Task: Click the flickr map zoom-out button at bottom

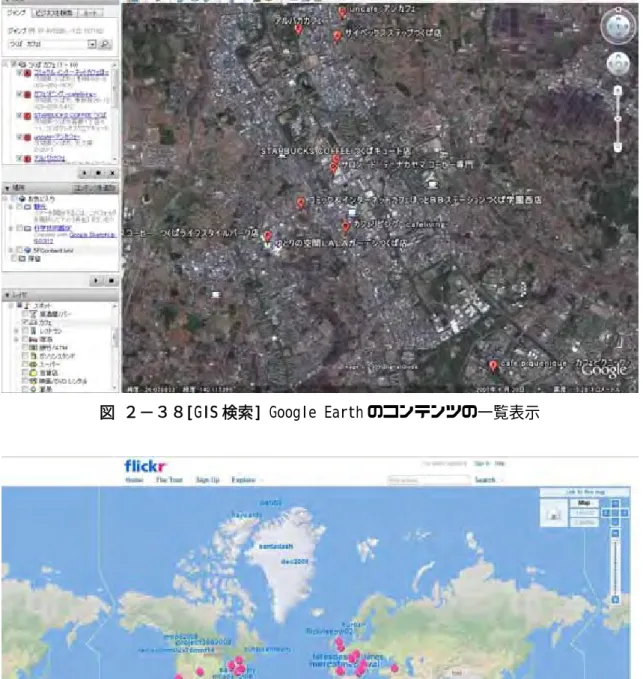Action: [615, 600]
